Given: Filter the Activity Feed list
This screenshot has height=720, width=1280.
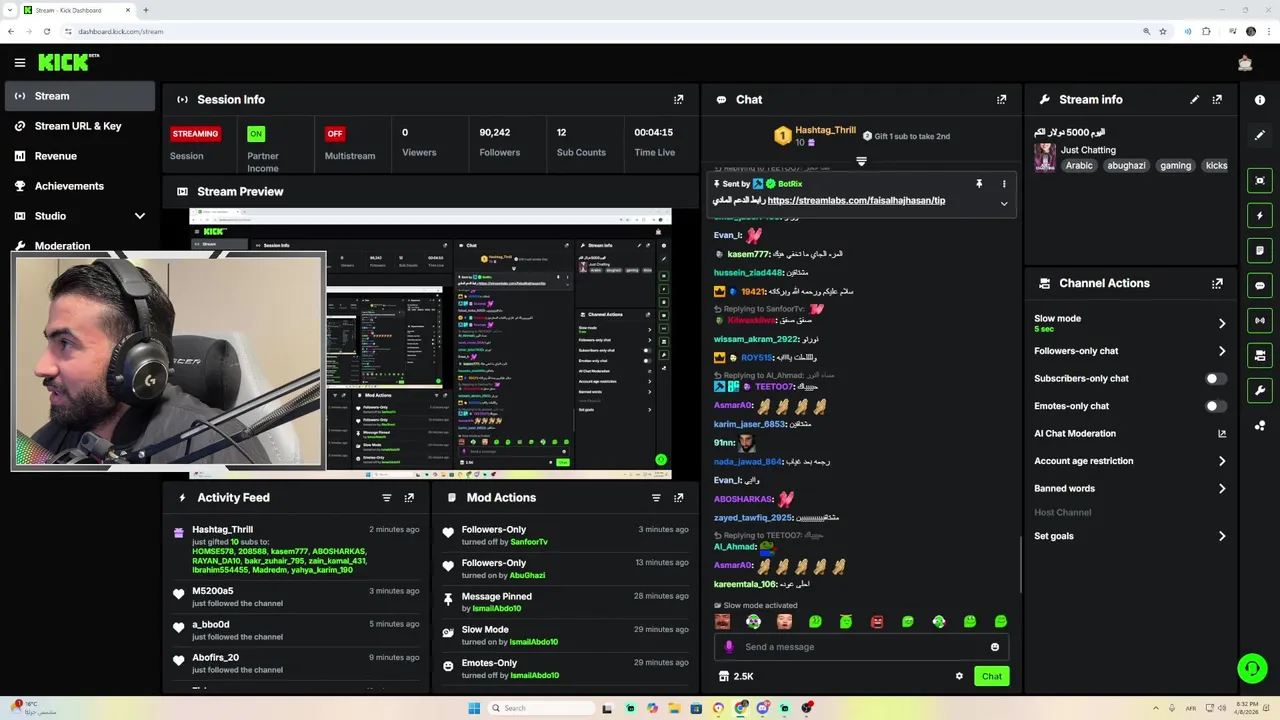Looking at the screenshot, I should [x=386, y=498].
